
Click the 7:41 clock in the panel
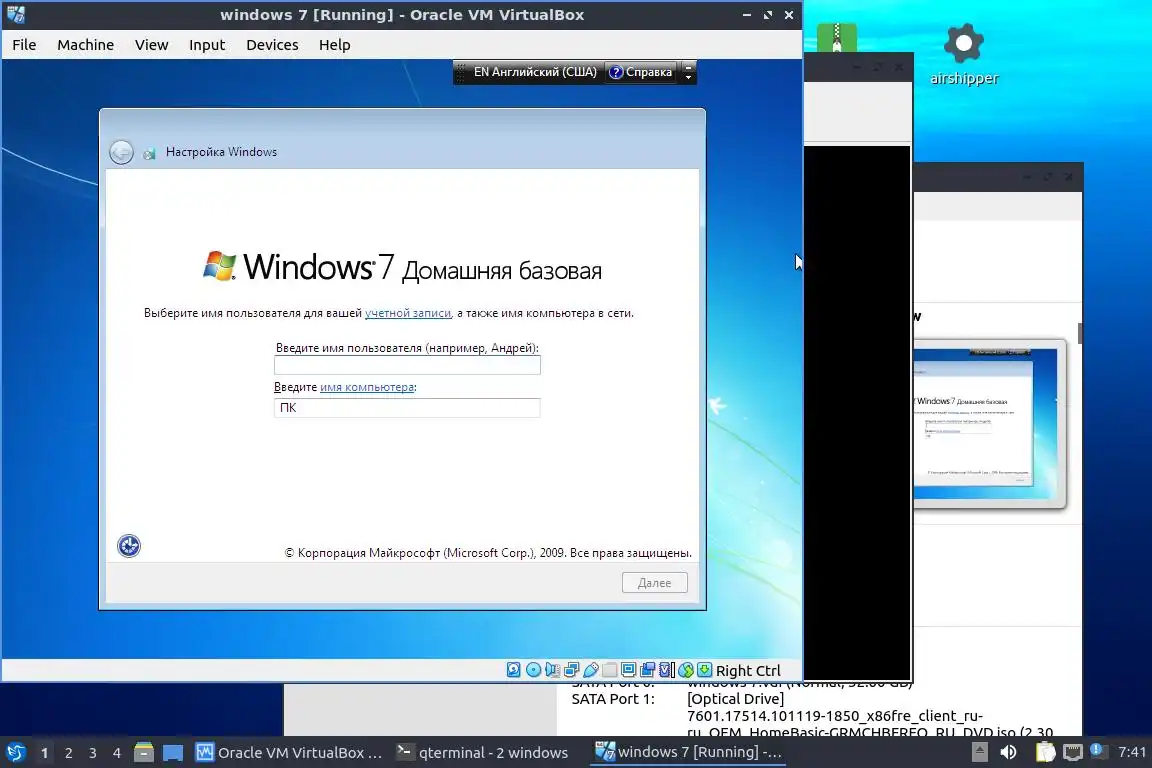[1131, 752]
